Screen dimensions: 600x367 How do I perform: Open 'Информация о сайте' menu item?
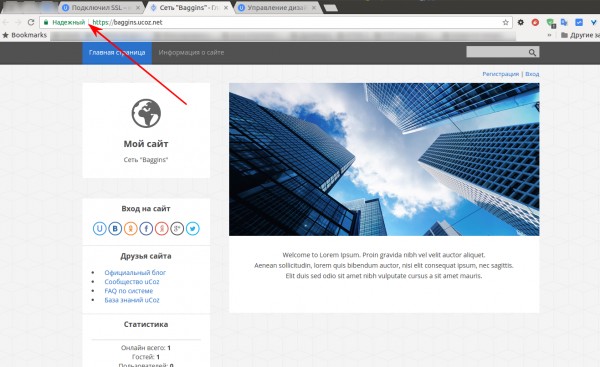[191, 52]
